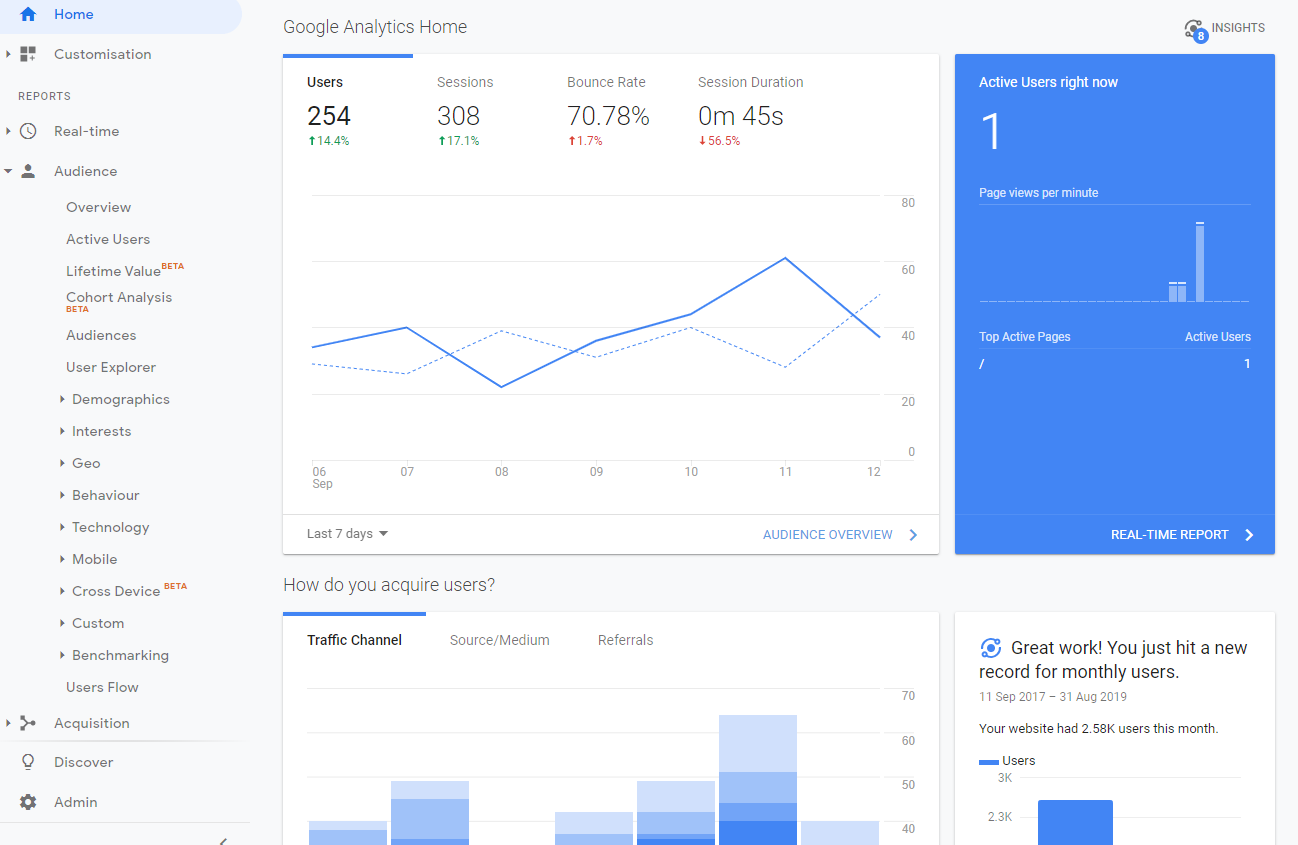Click the Home house icon
The height and width of the screenshot is (845, 1298).
coord(28,14)
